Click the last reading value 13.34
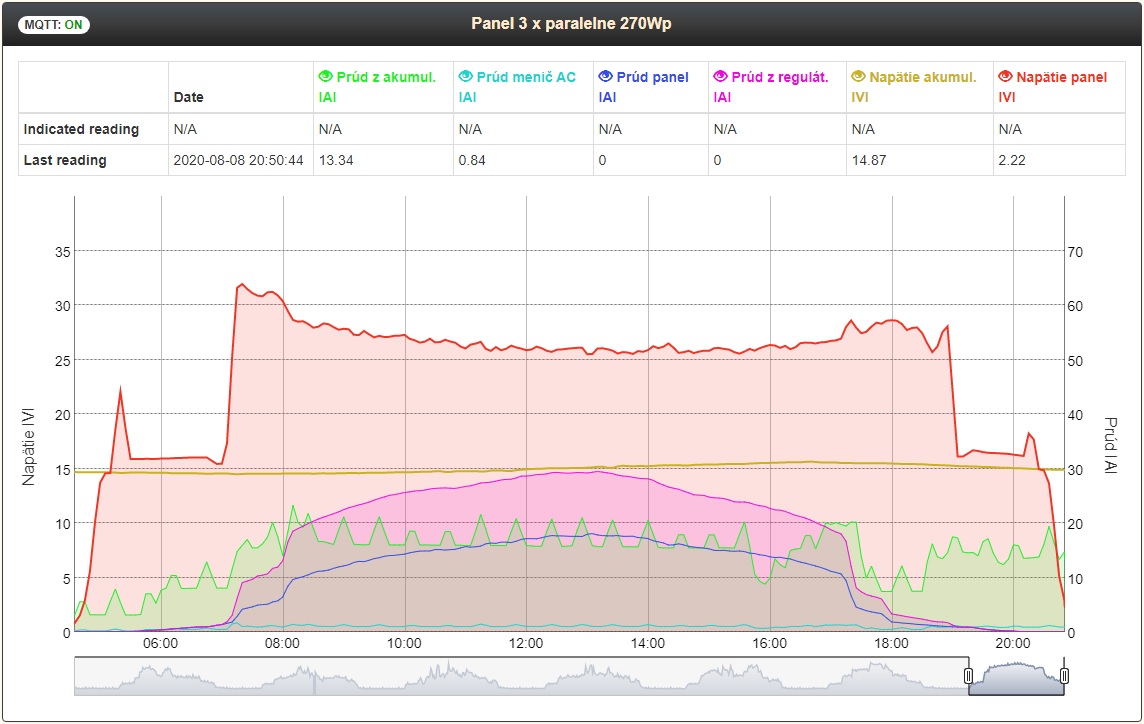Screen dimensions: 1144x724 (x=336, y=161)
